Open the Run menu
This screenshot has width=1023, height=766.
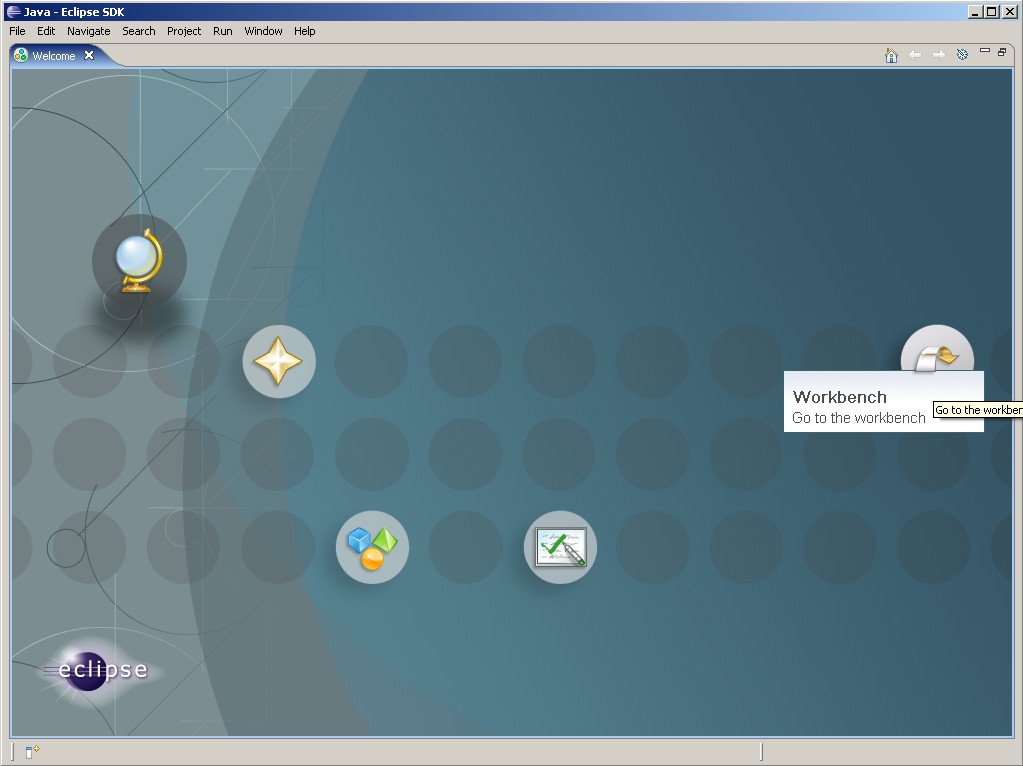pyautogui.click(x=222, y=31)
